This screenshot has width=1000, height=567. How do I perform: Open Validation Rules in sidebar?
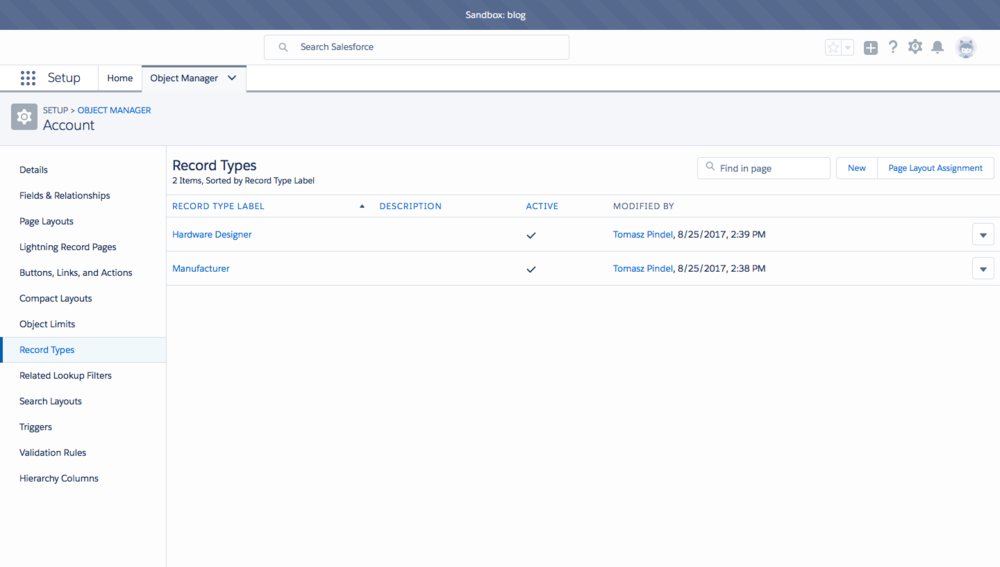[x=53, y=453]
